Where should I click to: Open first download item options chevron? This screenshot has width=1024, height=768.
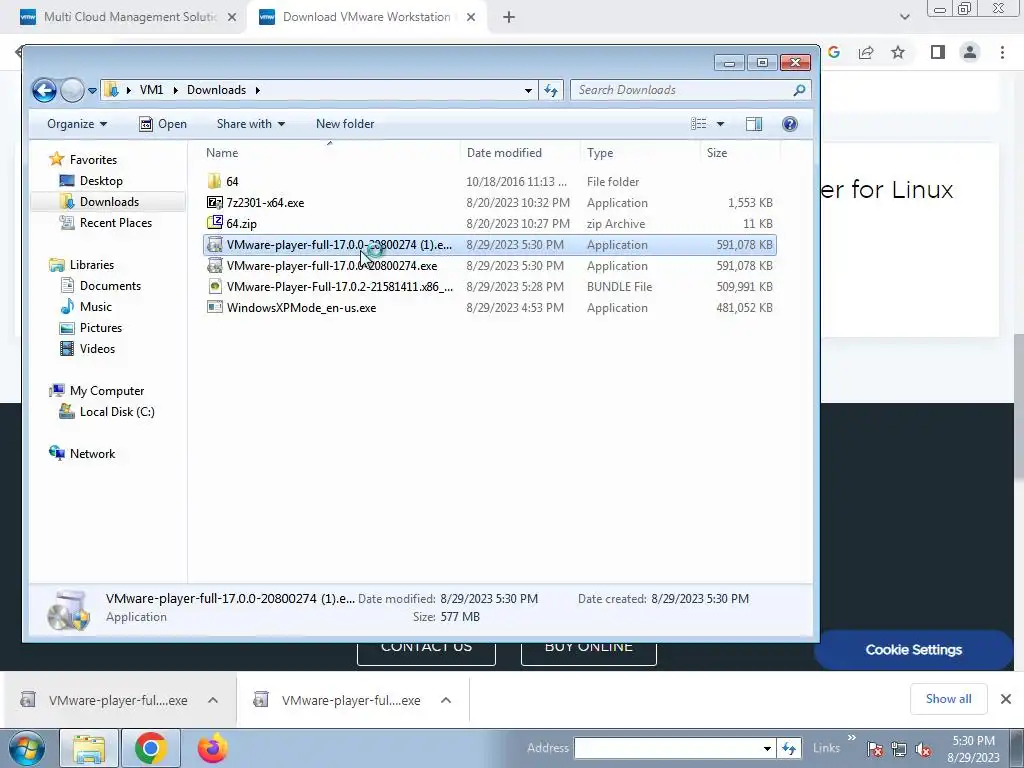point(213,700)
